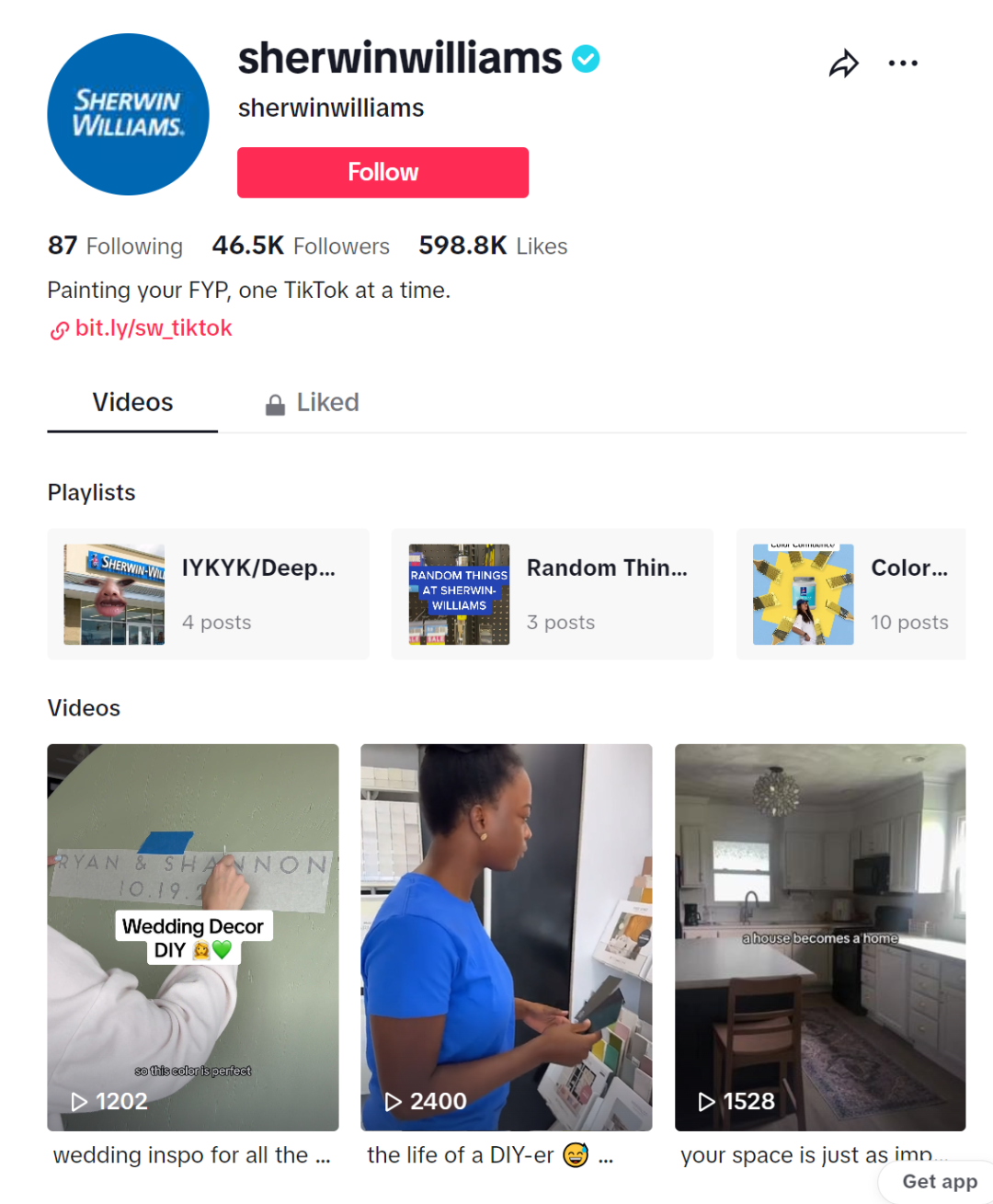Click the link icon beside bit.ly URL
This screenshot has width=993, height=1204.
(x=60, y=330)
